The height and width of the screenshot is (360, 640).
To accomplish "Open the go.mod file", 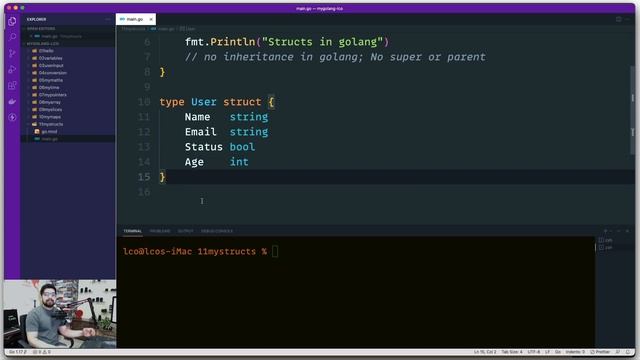I will [x=68, y=132].
